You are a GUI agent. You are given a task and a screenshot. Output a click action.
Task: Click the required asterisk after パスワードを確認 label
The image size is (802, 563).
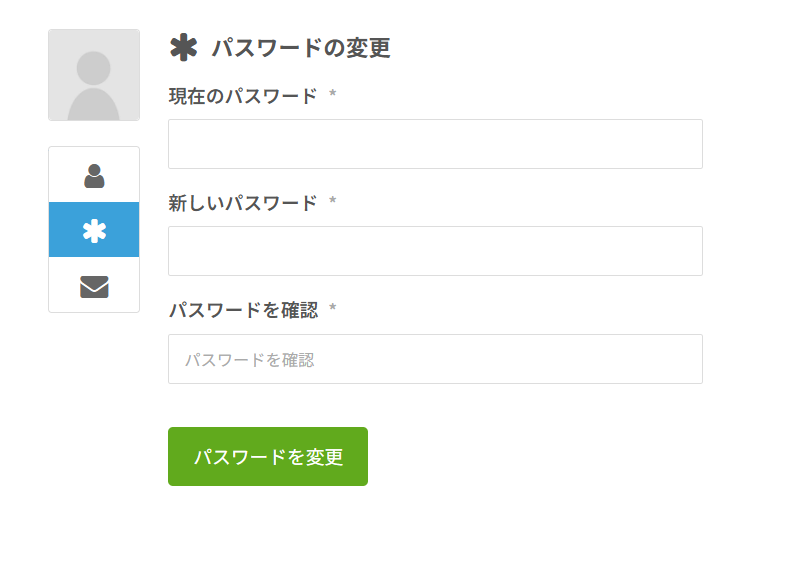pos(332,310)
